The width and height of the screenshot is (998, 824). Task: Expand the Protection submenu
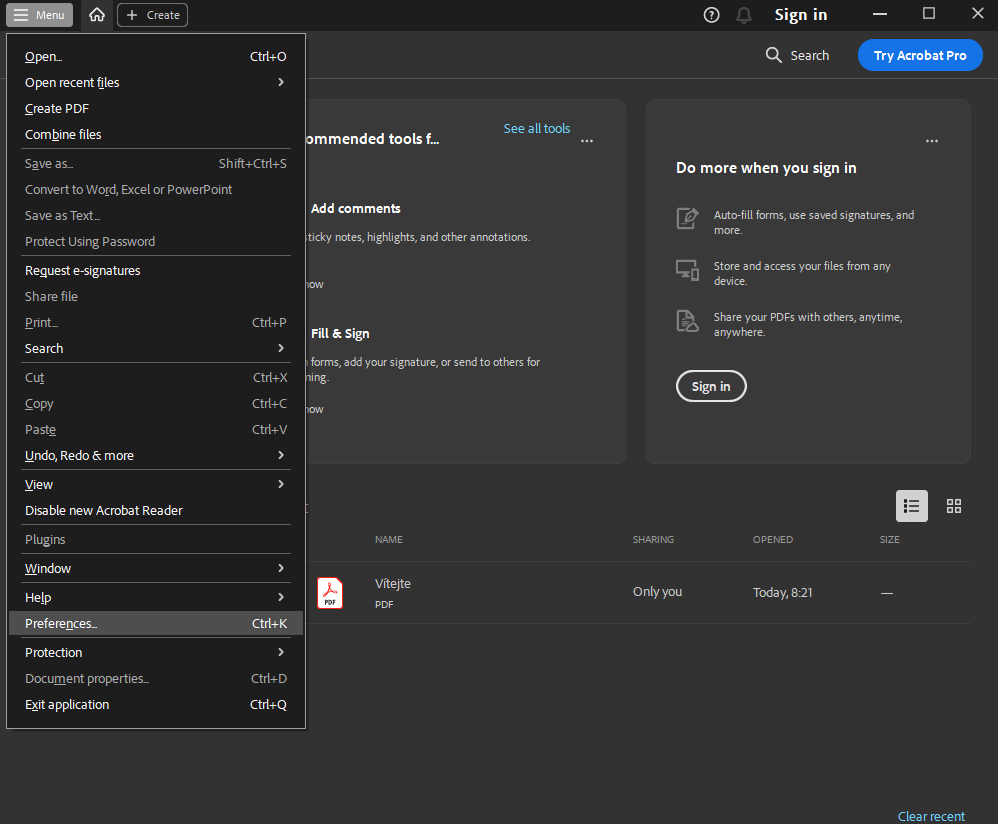(155, 653)
